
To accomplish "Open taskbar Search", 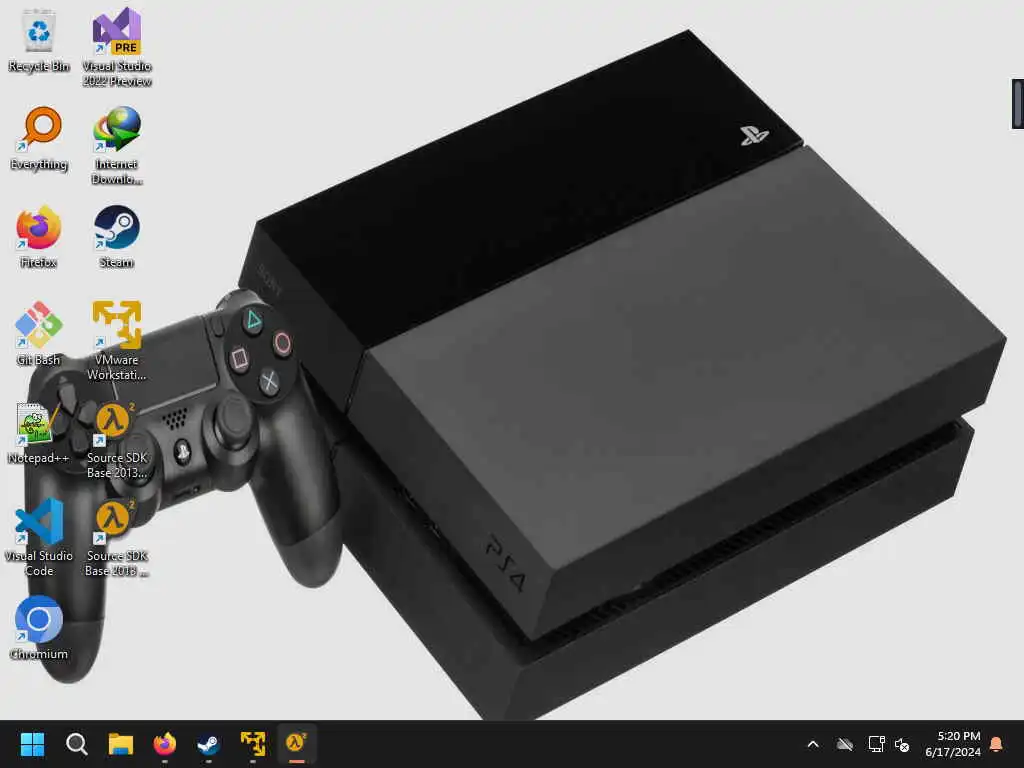I will tap(76, 744).
